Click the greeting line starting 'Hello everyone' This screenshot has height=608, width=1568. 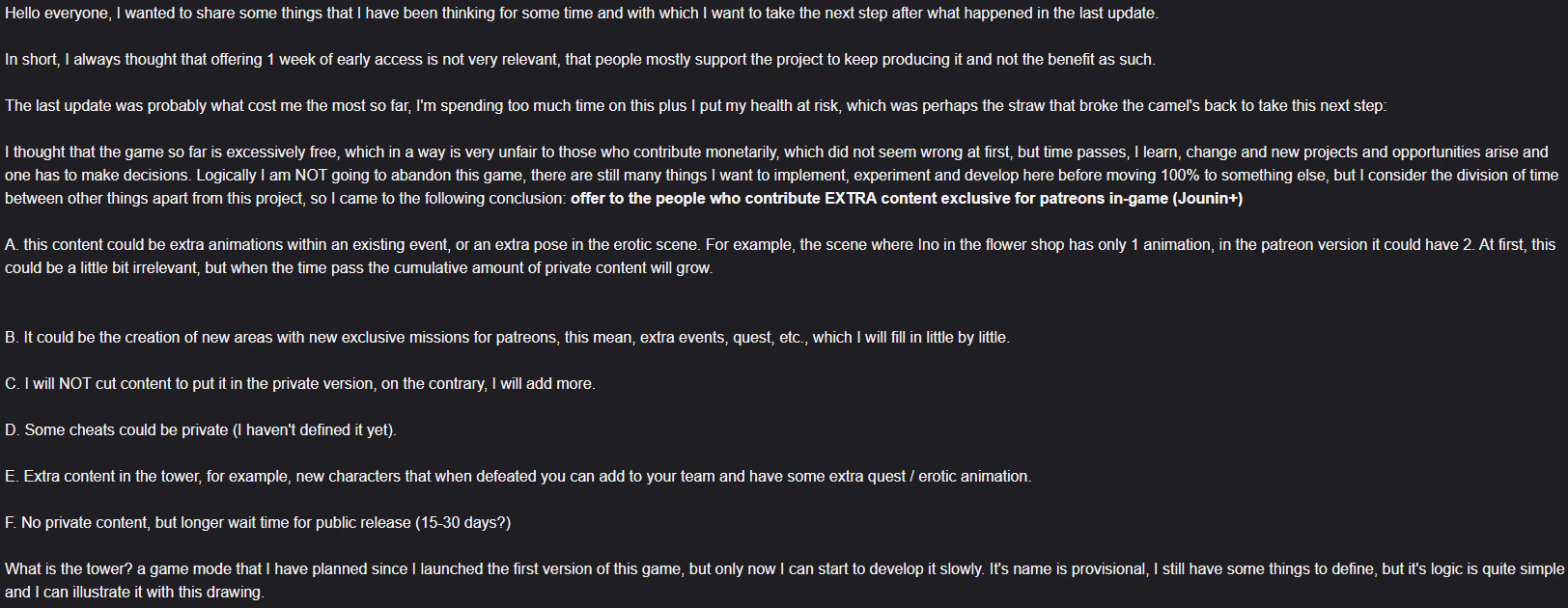pyautogui.click(x=581, y=14)
